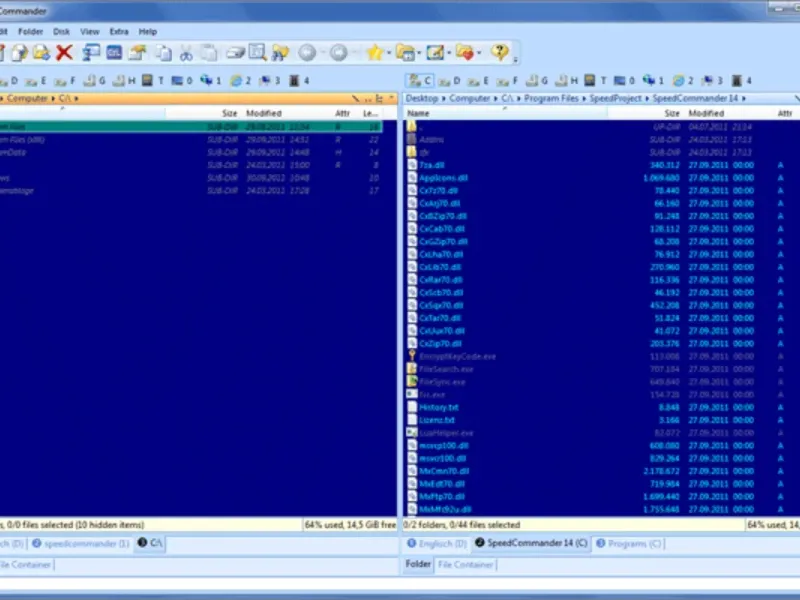Image resolution: width=800 pixels, height=600 pixels.
Task: Click the magnifier quick view icon
Action: click(257, 52)
